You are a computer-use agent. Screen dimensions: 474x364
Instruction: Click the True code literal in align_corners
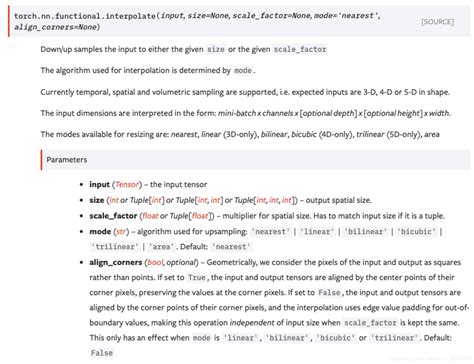pos(197,277)
